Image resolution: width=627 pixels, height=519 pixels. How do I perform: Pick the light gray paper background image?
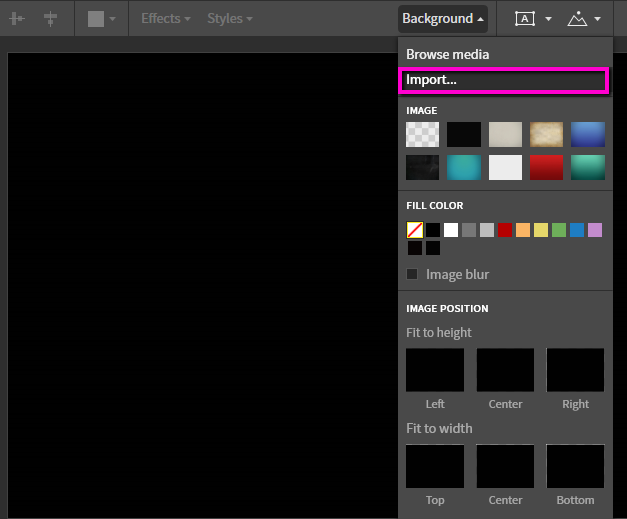(x=505, y=134)
